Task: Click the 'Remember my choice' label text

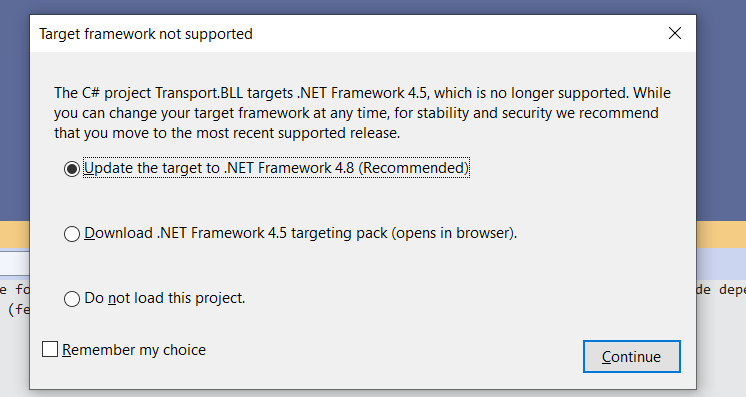Action: click(134, 350)
